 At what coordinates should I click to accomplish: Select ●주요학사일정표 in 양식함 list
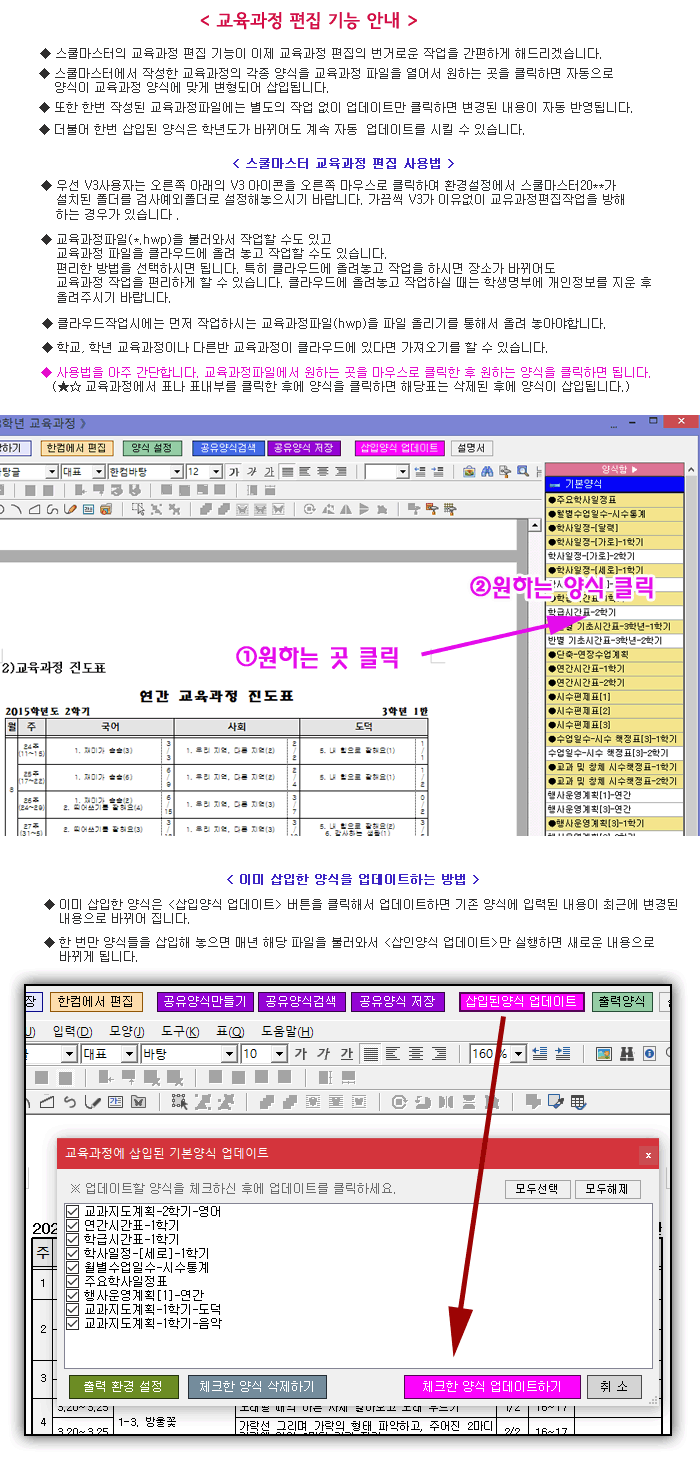pyautogui.click(x=614, y=500)
